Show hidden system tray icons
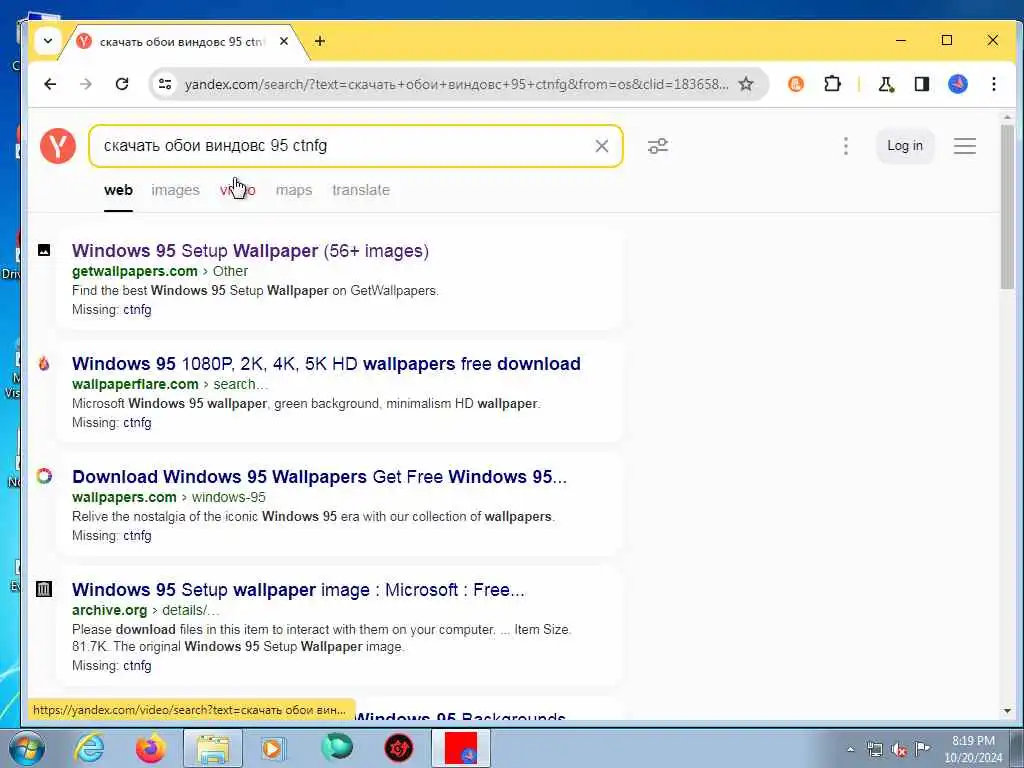Screen dimensions: 1024x768 (x=850, y=750)
